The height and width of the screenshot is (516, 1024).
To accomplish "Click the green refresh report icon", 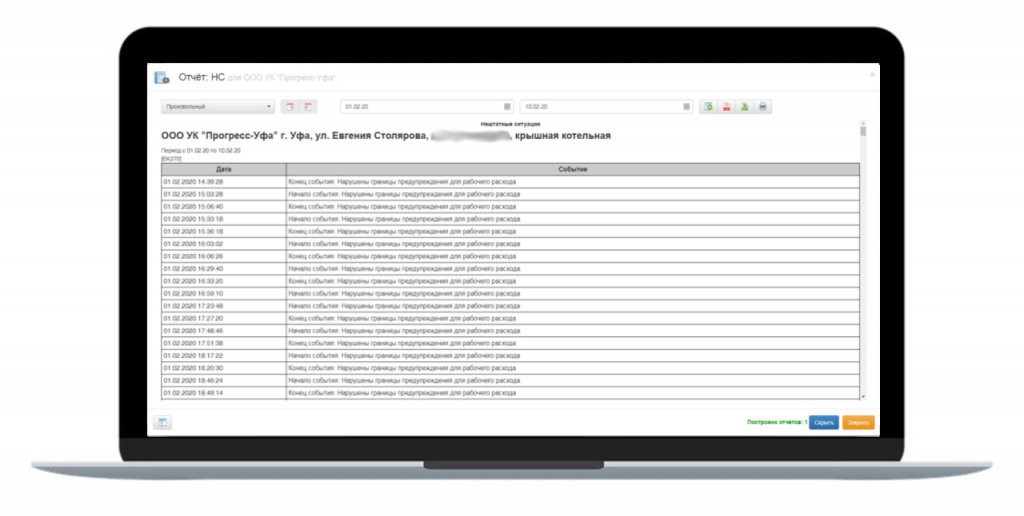I will pyautogui.click(x=708, y=106).
